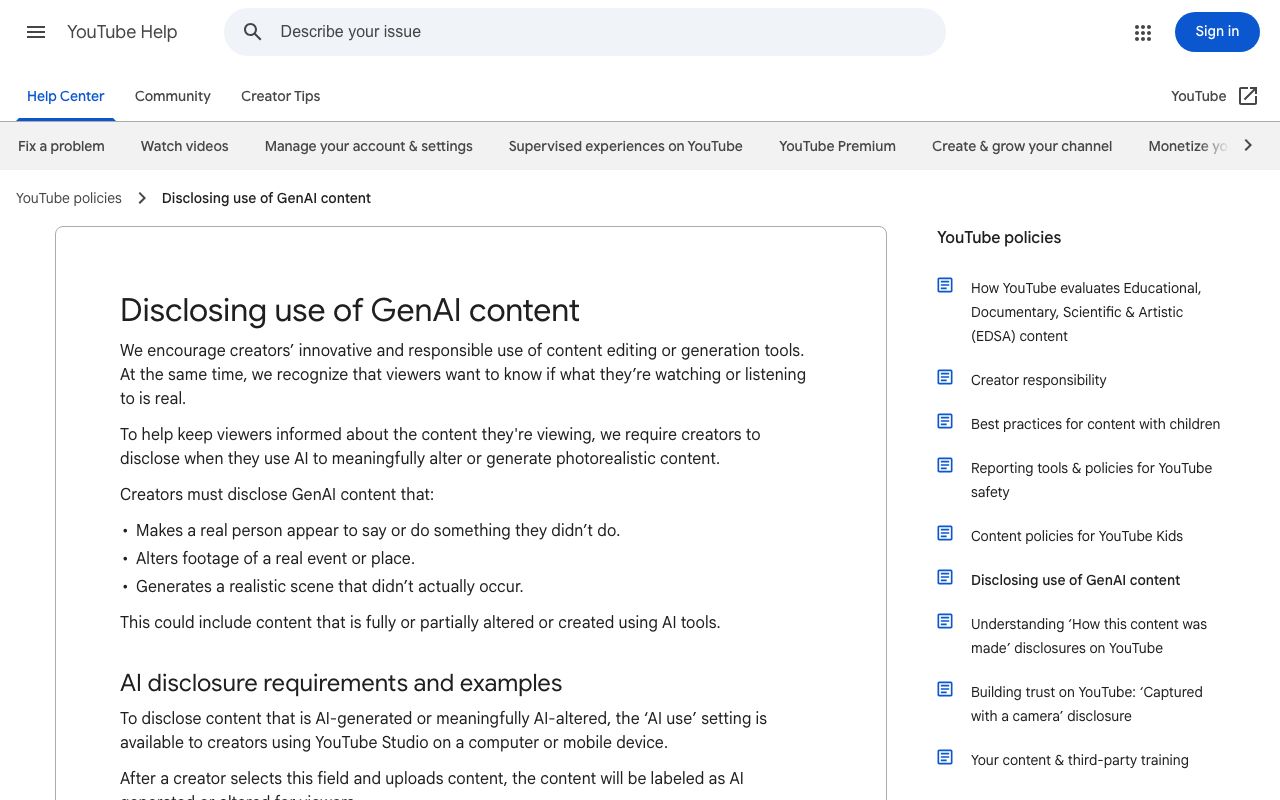Click article icon beside Reporting tools & policies

click(945, 466)
